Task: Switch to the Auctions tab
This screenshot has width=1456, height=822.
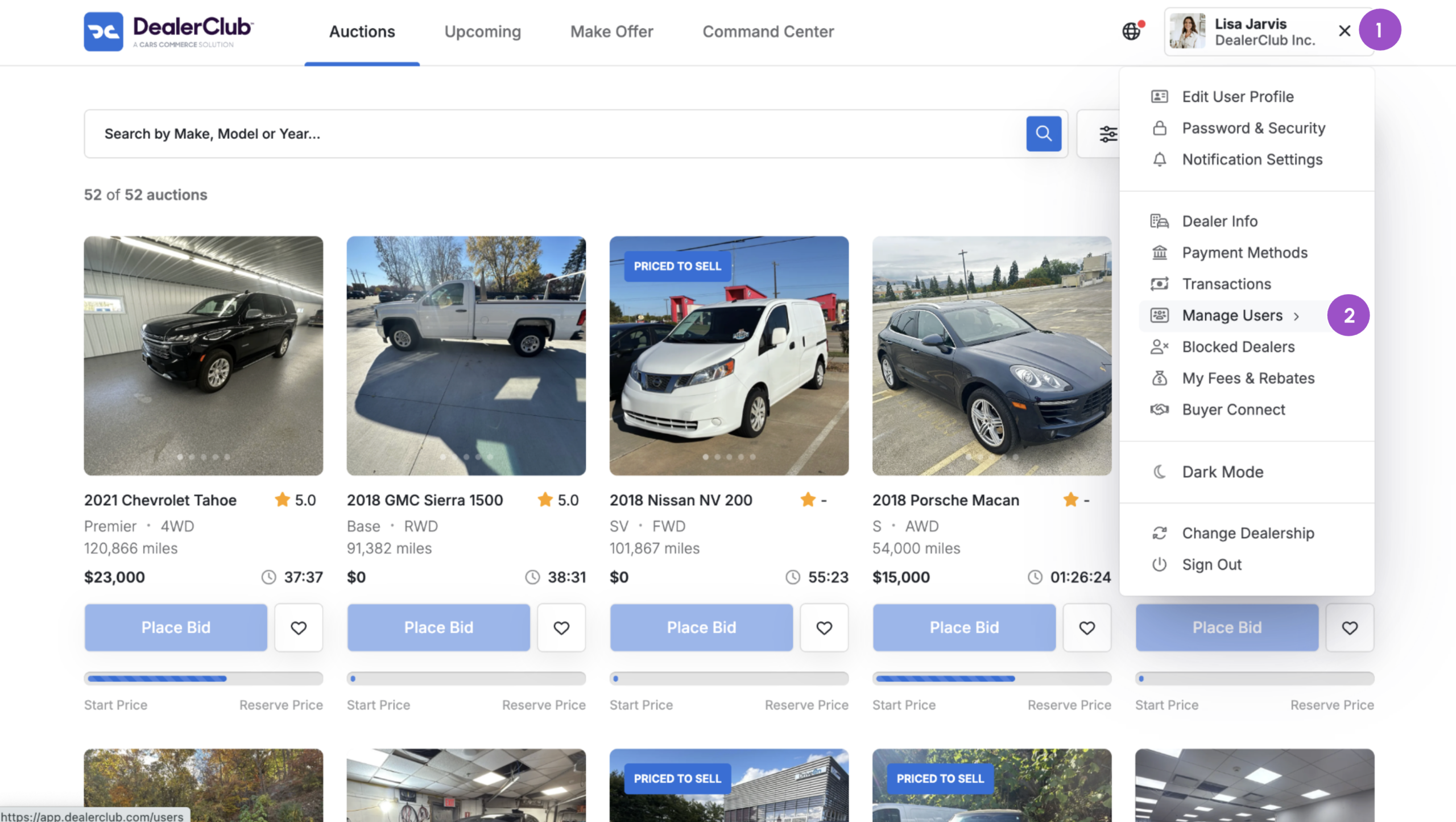Action: pyautogui.click(x=362, y=31)
